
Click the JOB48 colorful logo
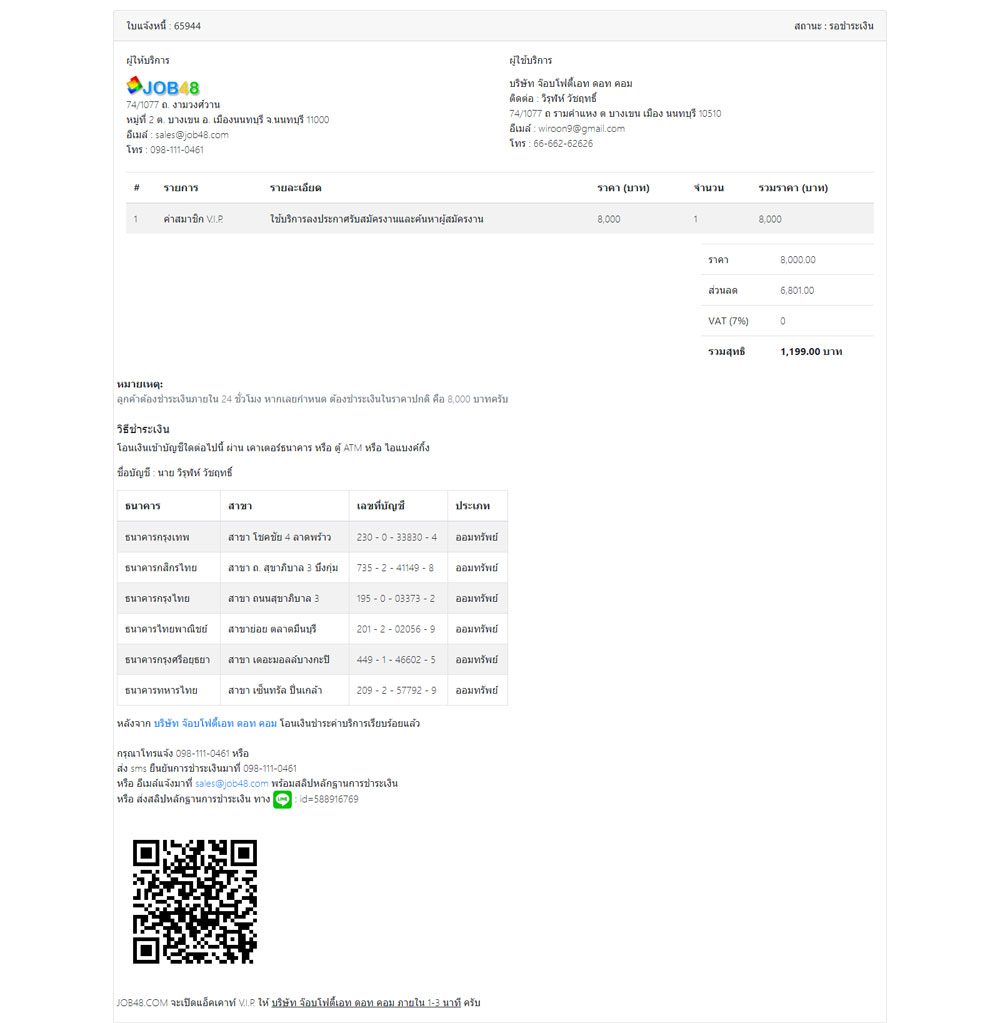(163, 87)
